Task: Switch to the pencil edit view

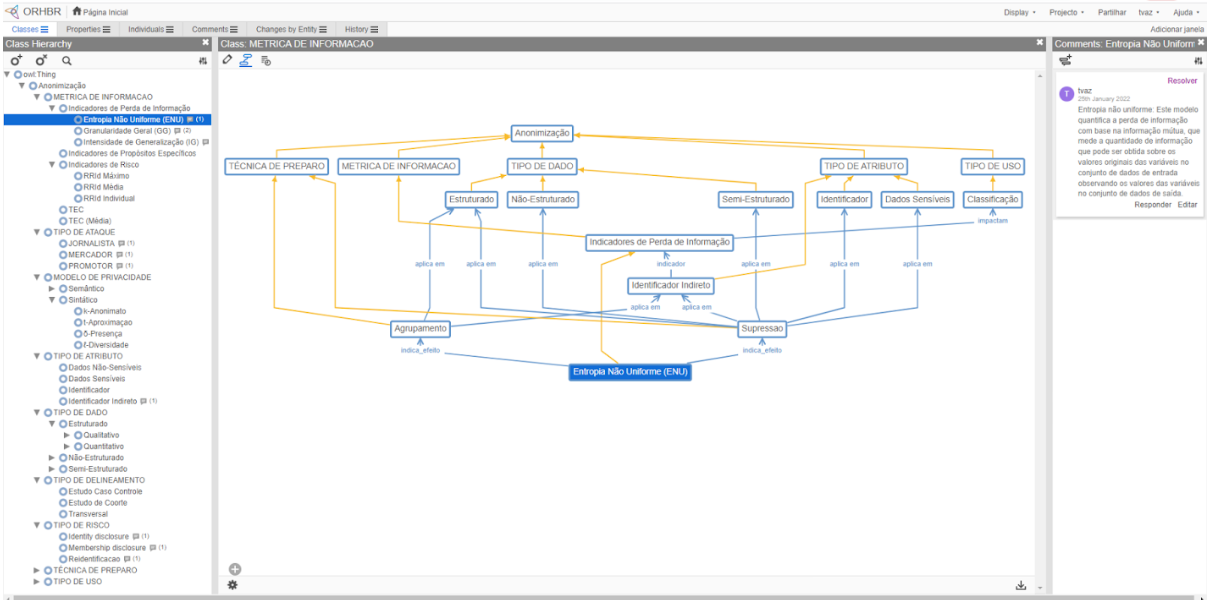Action: coord(227,60)
